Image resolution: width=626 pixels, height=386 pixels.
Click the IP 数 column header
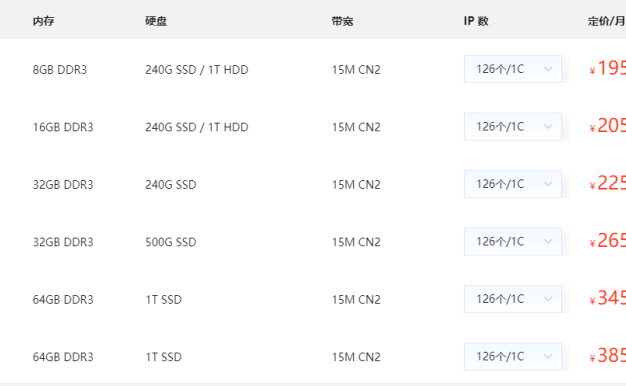476,21
